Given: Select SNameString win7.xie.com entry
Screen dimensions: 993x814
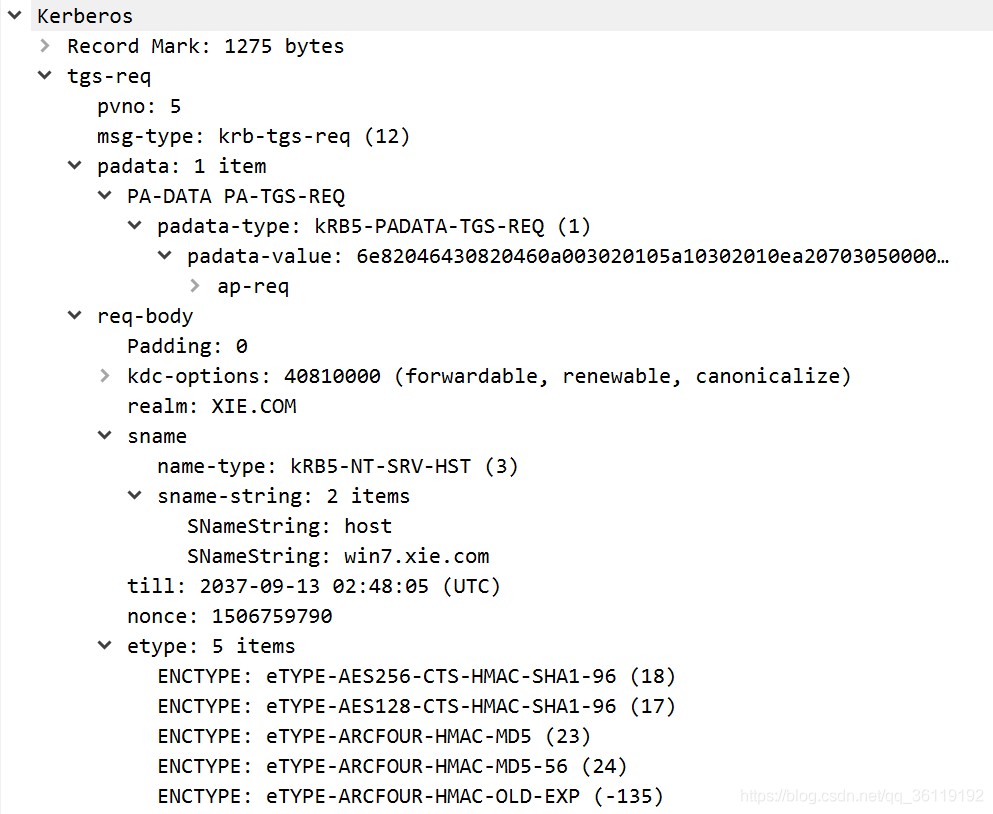Looking at the screenshot, I should click(x=338, y=556).
